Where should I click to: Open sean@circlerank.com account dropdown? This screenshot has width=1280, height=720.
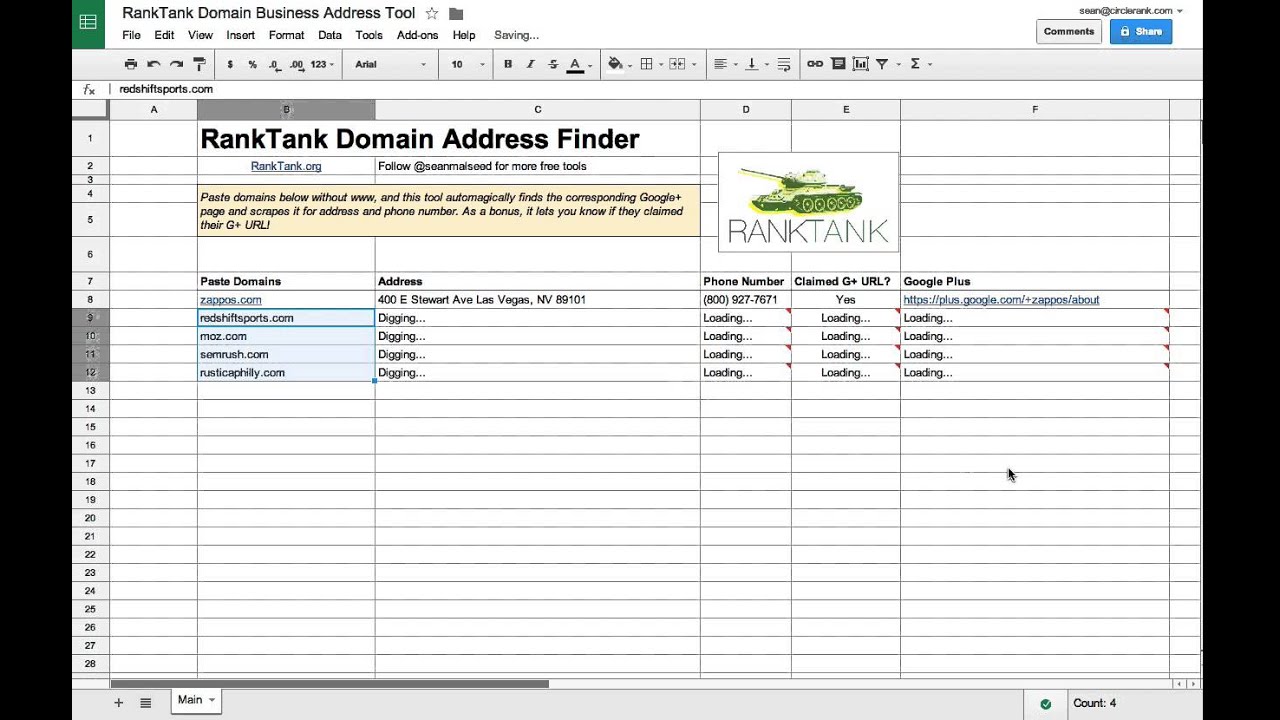(1131, 11)
